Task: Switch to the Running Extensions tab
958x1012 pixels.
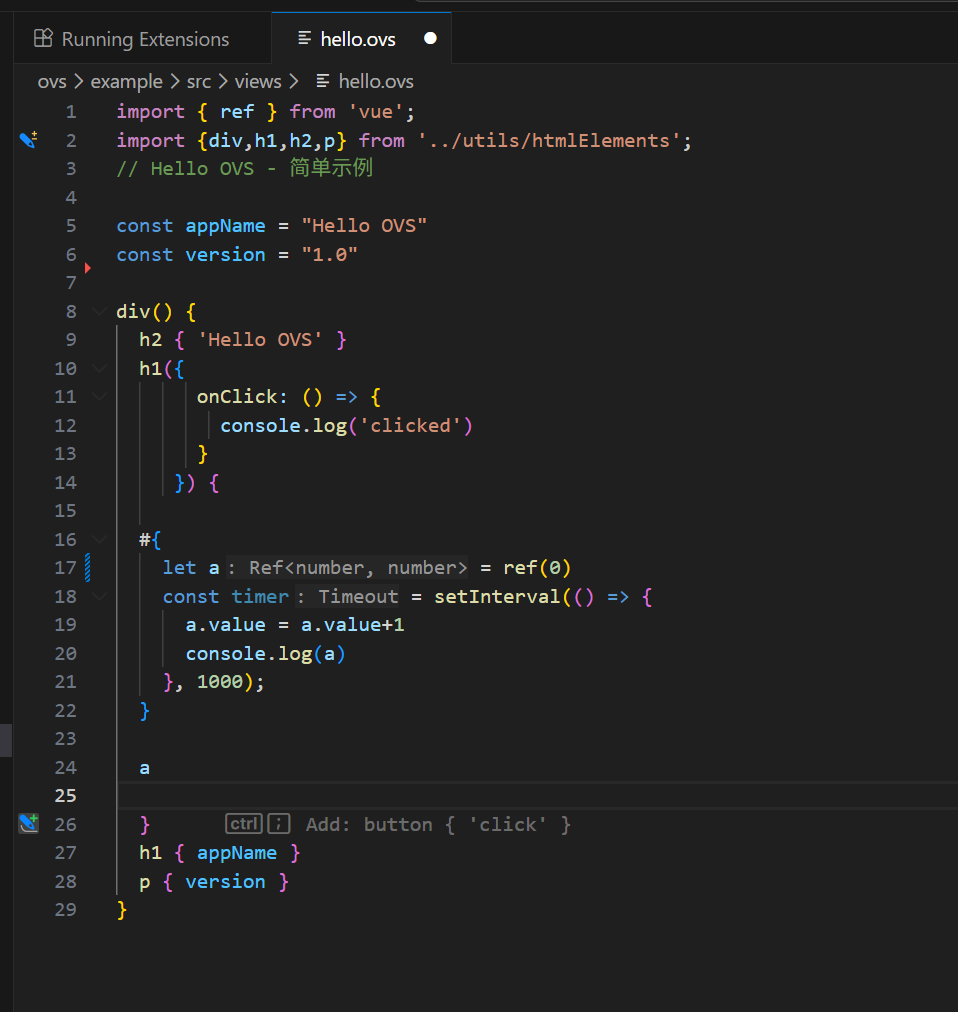Action: pyautogui.click(x=145, y=39)
